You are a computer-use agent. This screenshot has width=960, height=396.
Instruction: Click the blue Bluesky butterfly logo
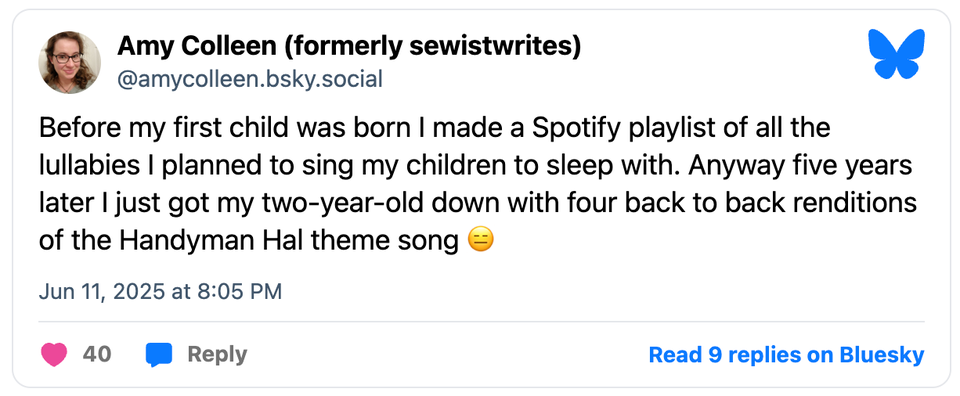pos(896,54)
